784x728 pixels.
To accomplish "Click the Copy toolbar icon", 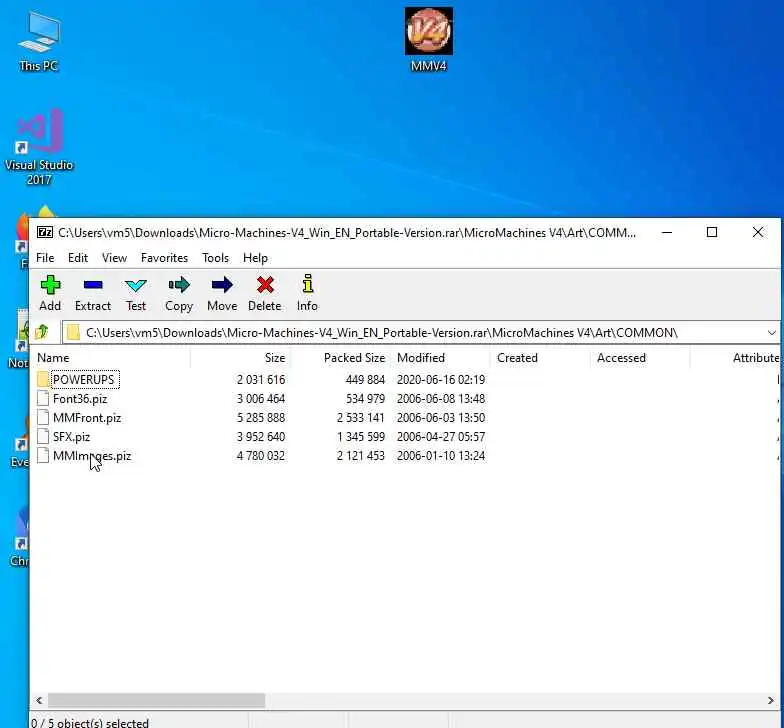I will 179,285.
